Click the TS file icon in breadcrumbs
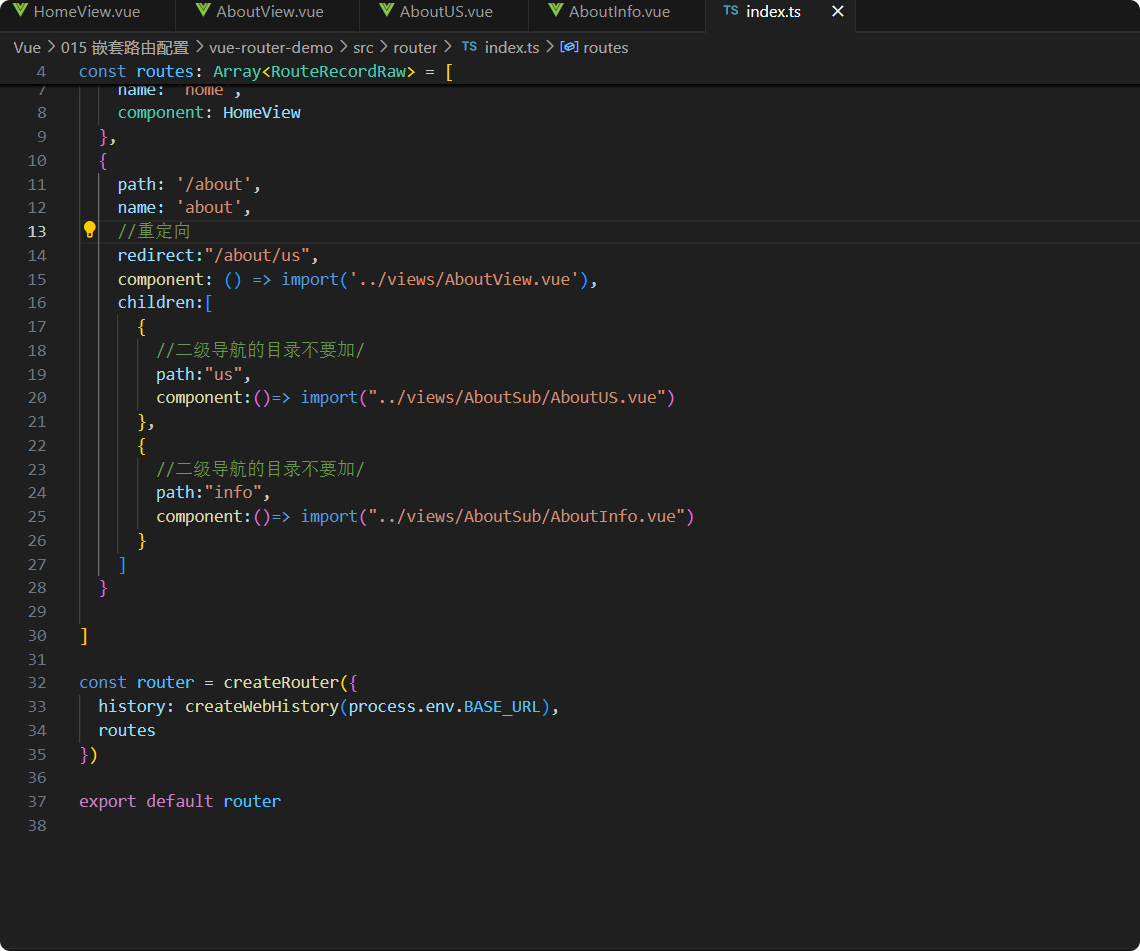Image resolution: width=1140 pixels, height=951 pixels. (469, 47)
